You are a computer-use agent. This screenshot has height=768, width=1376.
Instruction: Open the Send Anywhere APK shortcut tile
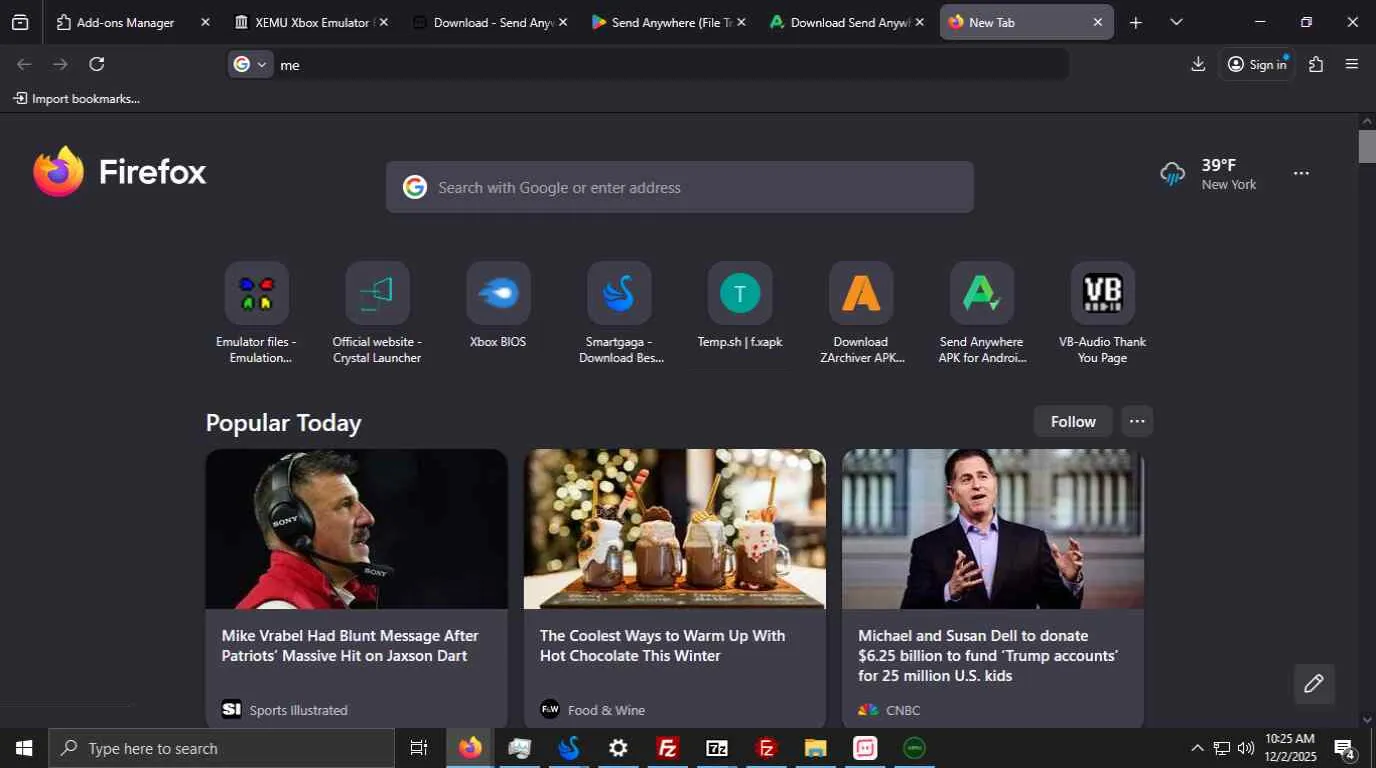(x=982, y=313)
